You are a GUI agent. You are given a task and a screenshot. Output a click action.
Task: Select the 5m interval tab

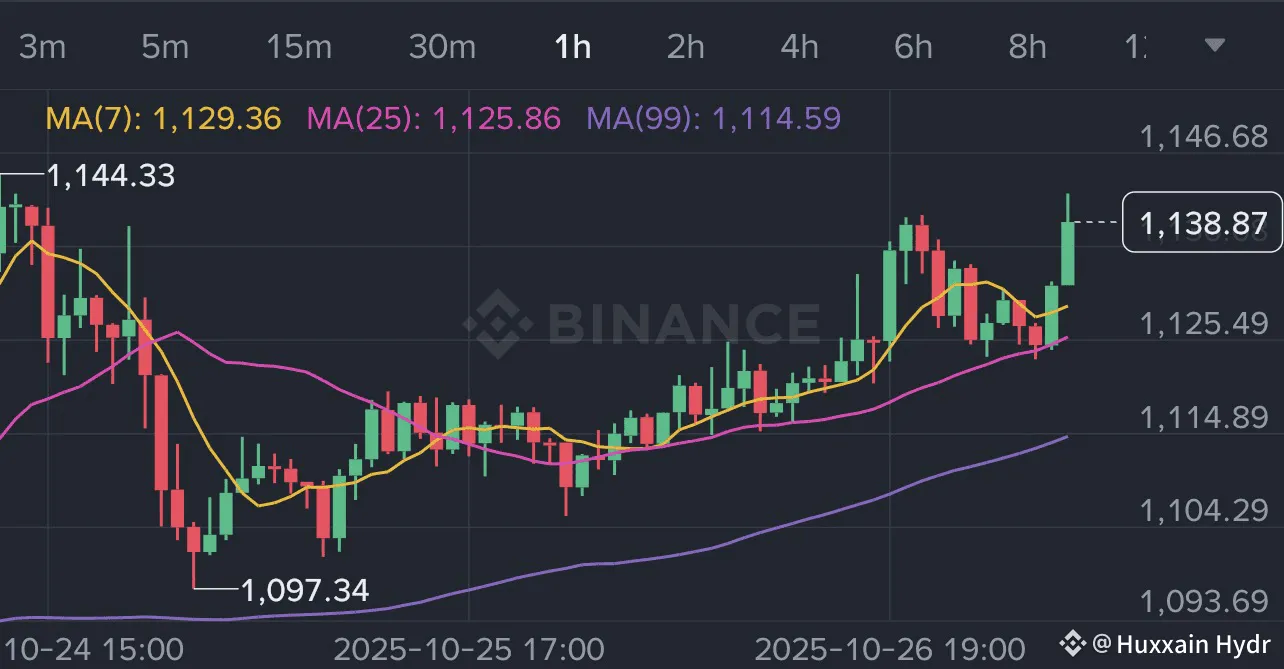click(x=165, y=46)
